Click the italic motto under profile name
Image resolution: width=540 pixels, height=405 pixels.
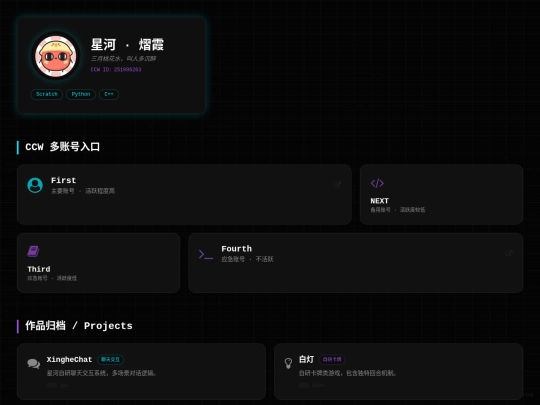123,59
